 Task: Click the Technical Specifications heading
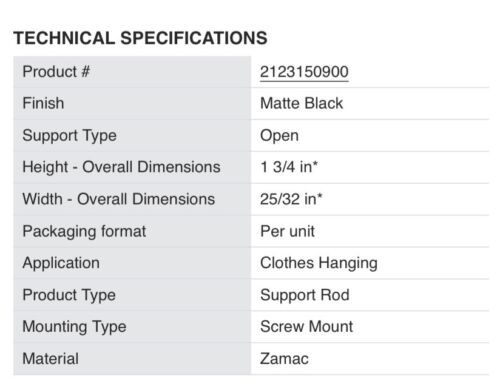140,38
